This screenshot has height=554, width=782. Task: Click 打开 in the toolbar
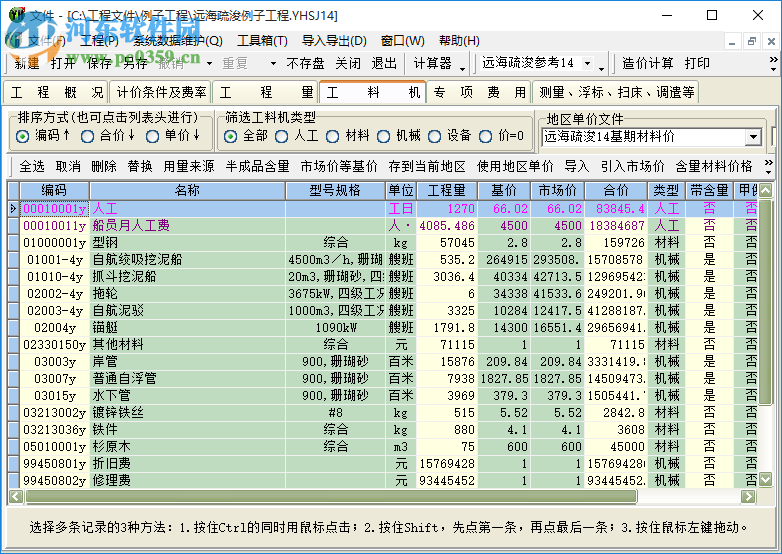coord(63,63)
